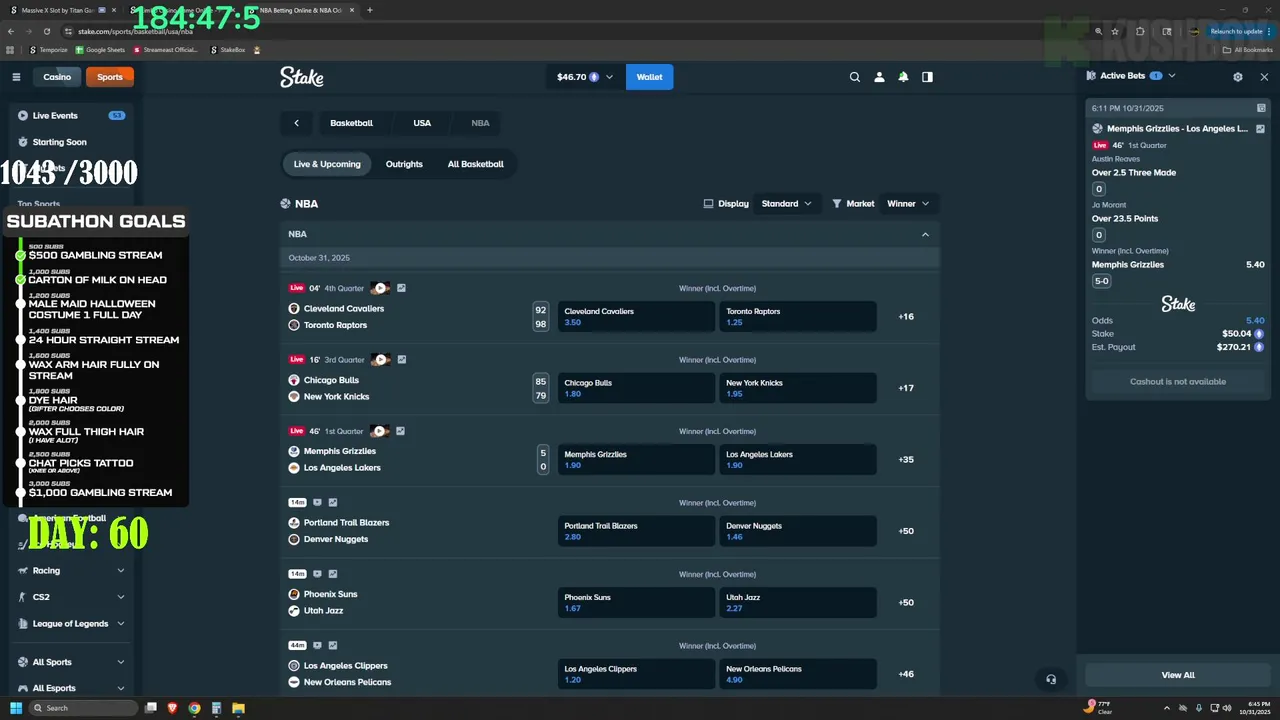1280x720 pixels.
Task: Switch to the Casino tab
Action: click(x=57, y=77)
